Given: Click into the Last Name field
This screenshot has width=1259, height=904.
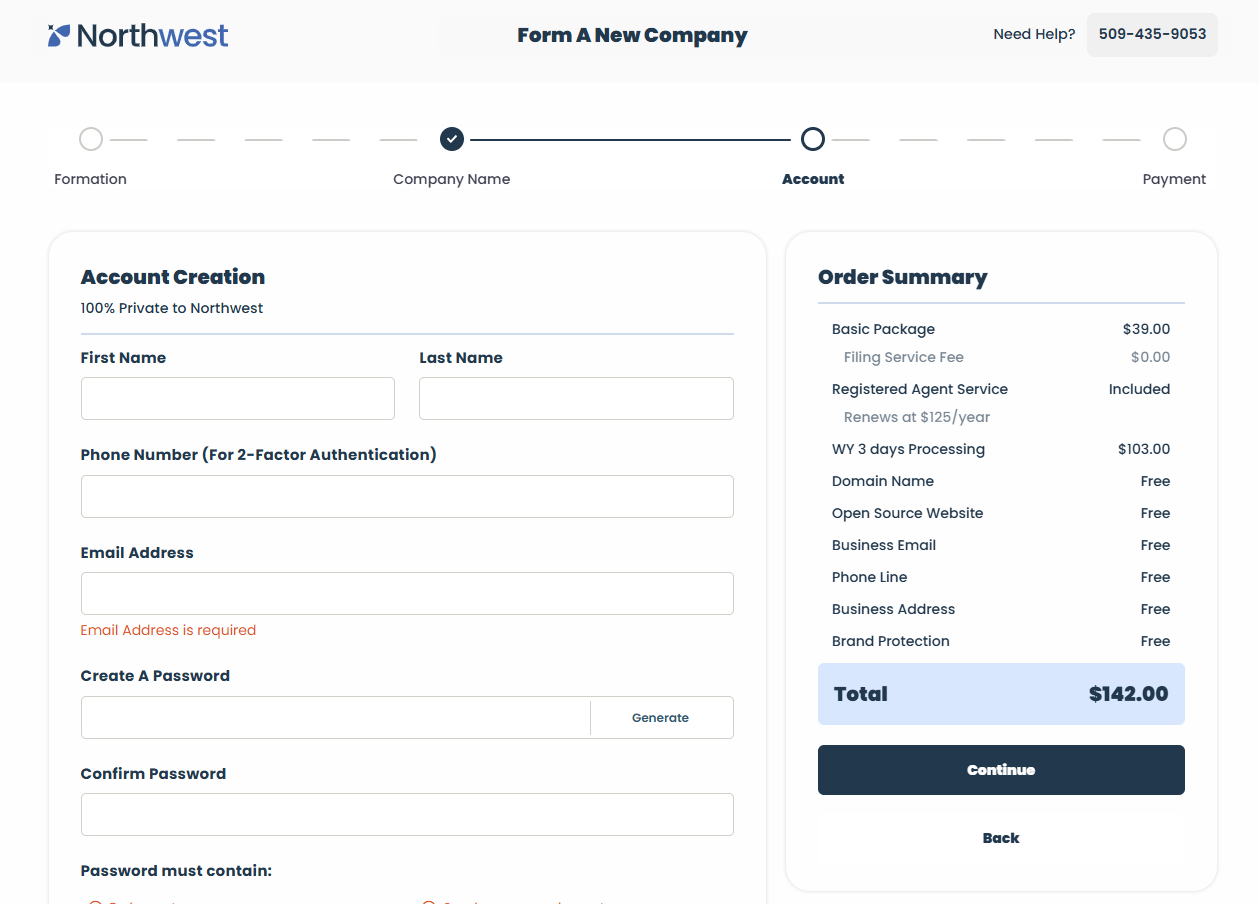Looking at the screenshot, I should (576, 398).
